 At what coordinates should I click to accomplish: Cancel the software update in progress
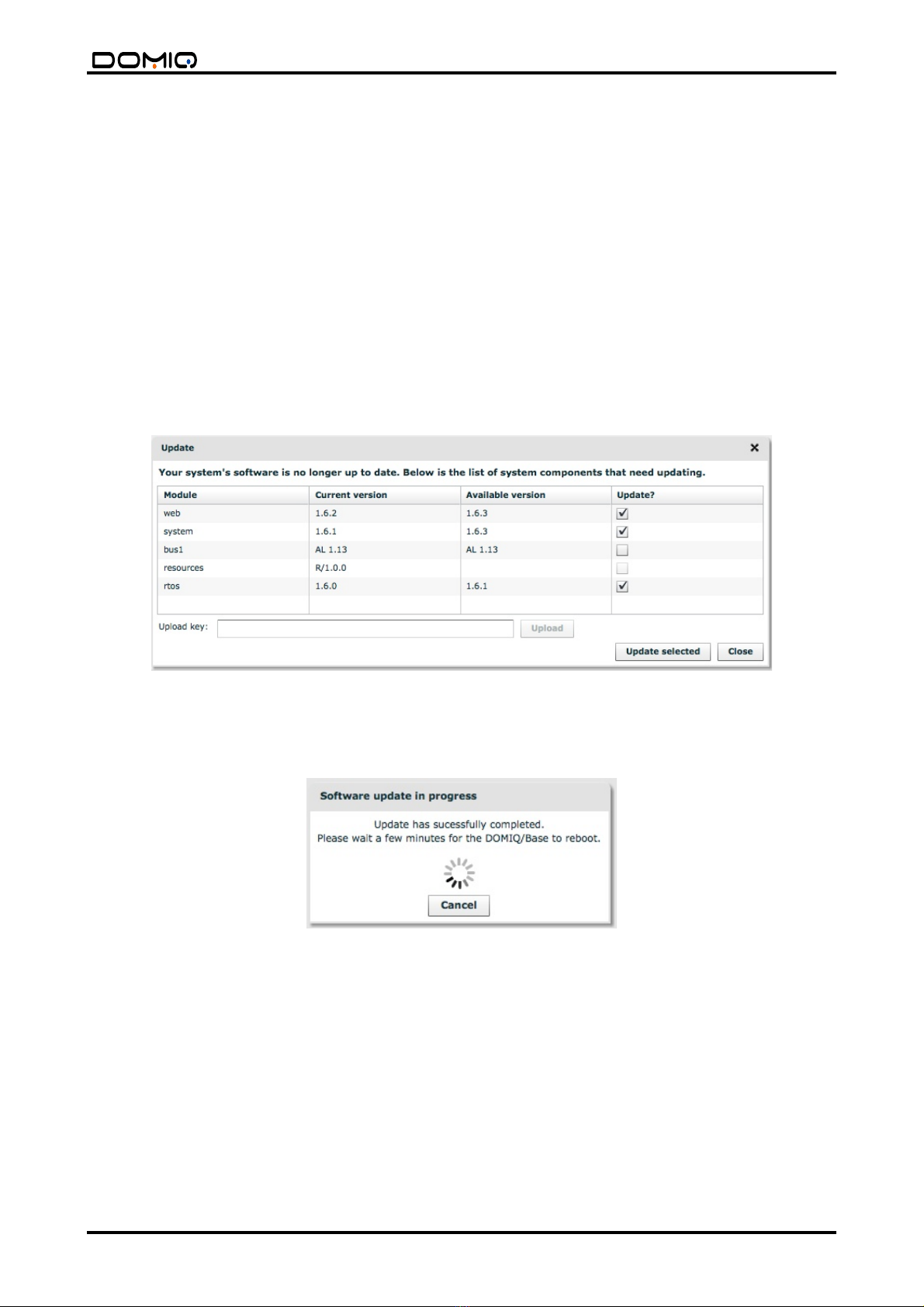[459, 905]
